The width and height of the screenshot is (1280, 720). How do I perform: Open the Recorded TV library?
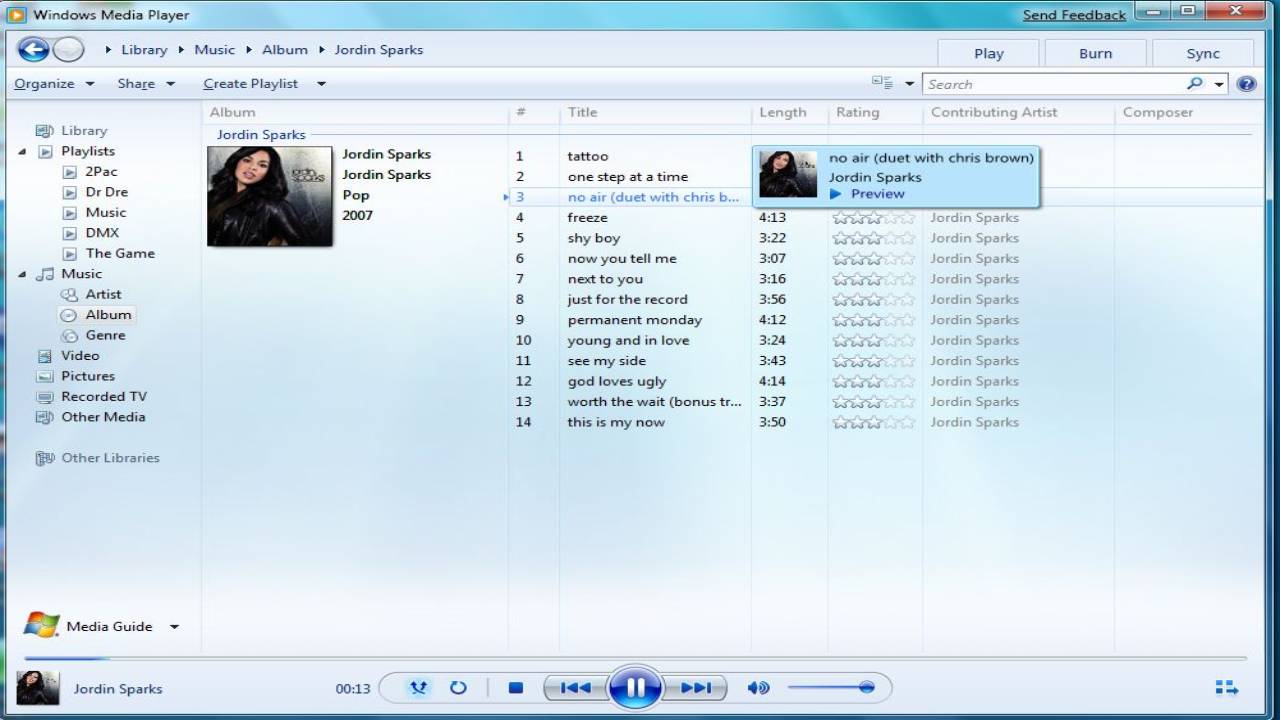tap(104, 397)
